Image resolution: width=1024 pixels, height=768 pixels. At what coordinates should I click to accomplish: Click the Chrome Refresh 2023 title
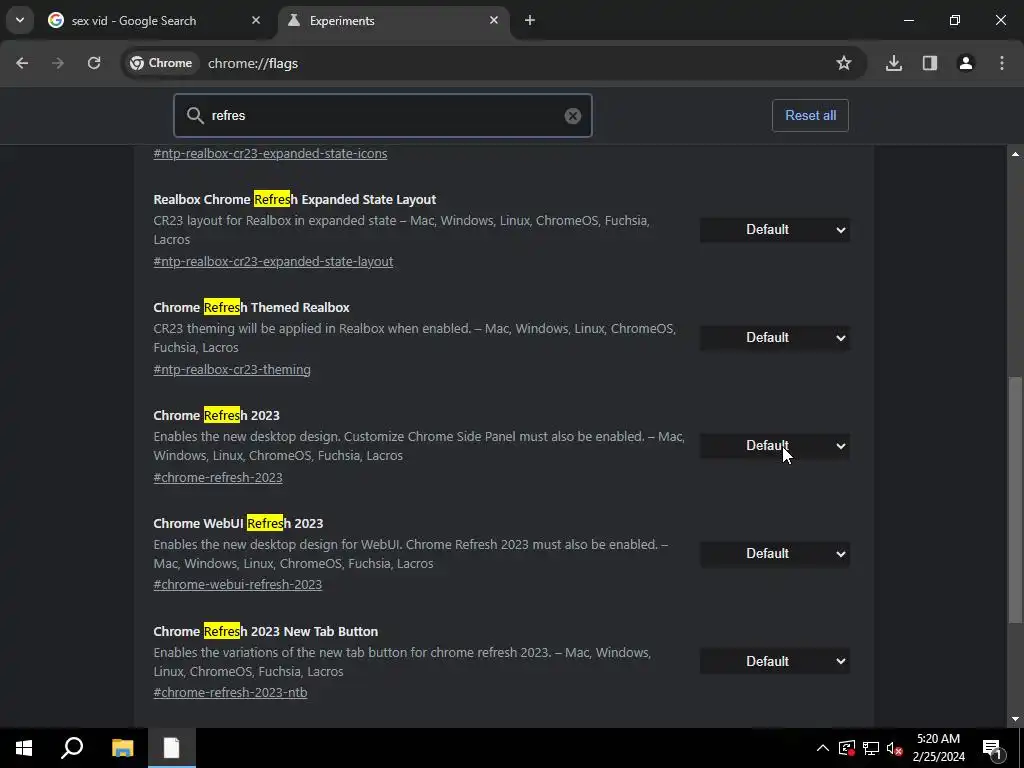pyautogui.click(x=216, y=415)
